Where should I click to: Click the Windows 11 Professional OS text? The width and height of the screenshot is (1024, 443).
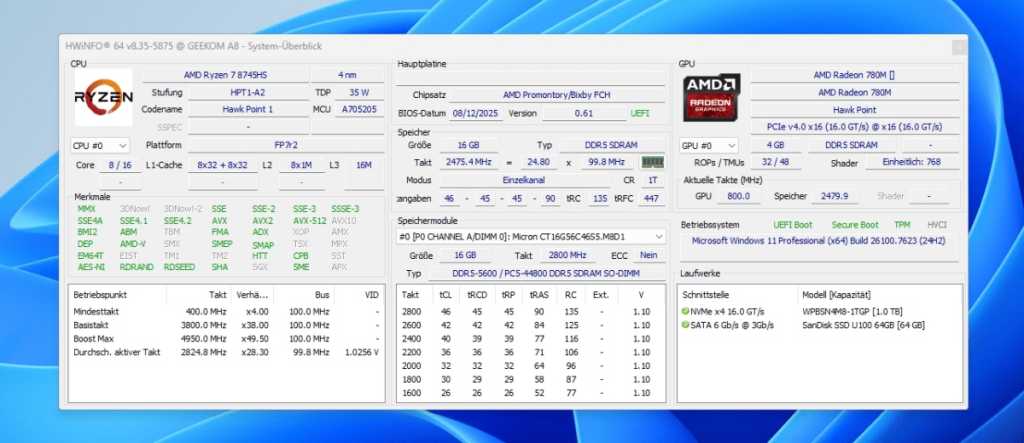(820, 241)
